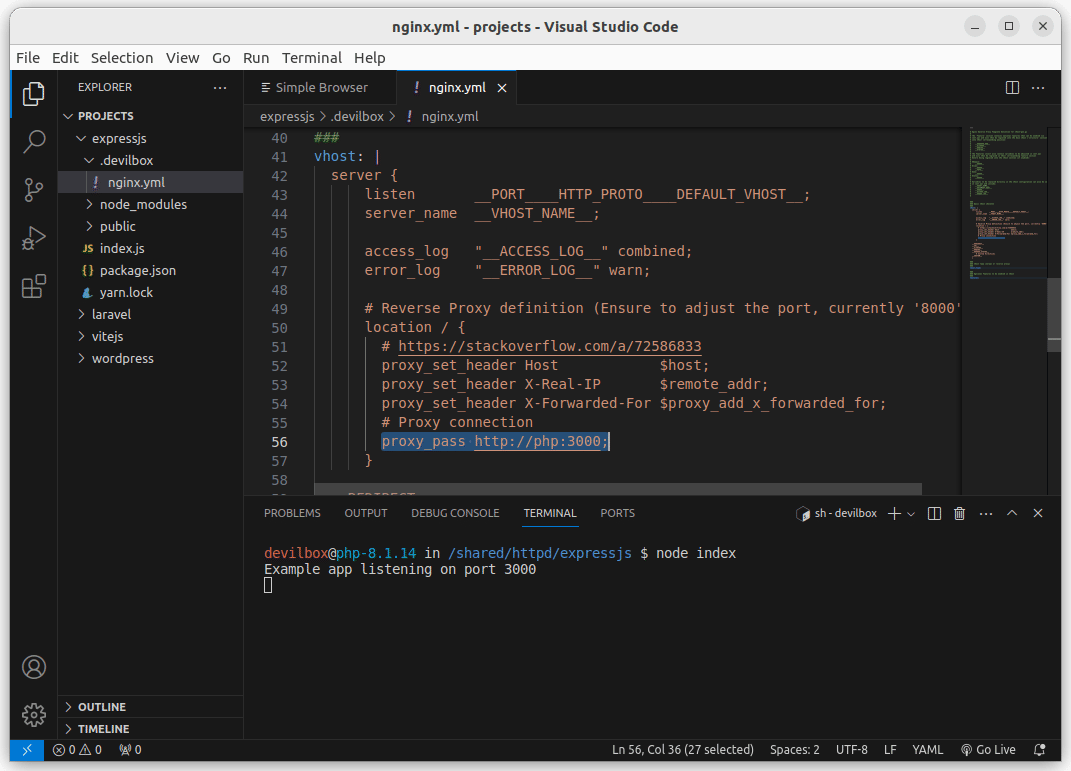The image size is (1071, 771).
Task: Open the Run and Debug view
Action: point(34,238)
